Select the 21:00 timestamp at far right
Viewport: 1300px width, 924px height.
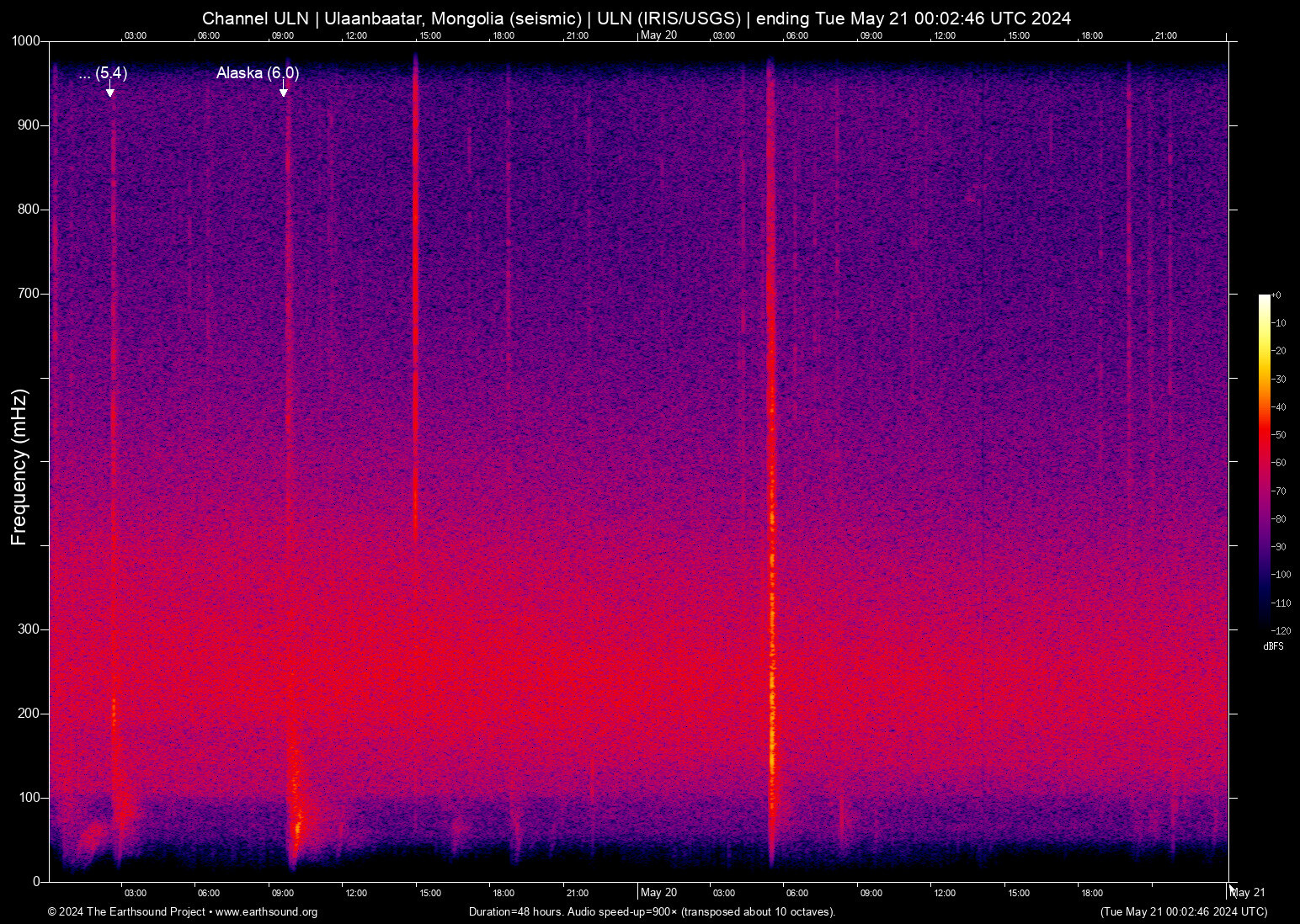pyautogui.click(x=1166, y=35)
